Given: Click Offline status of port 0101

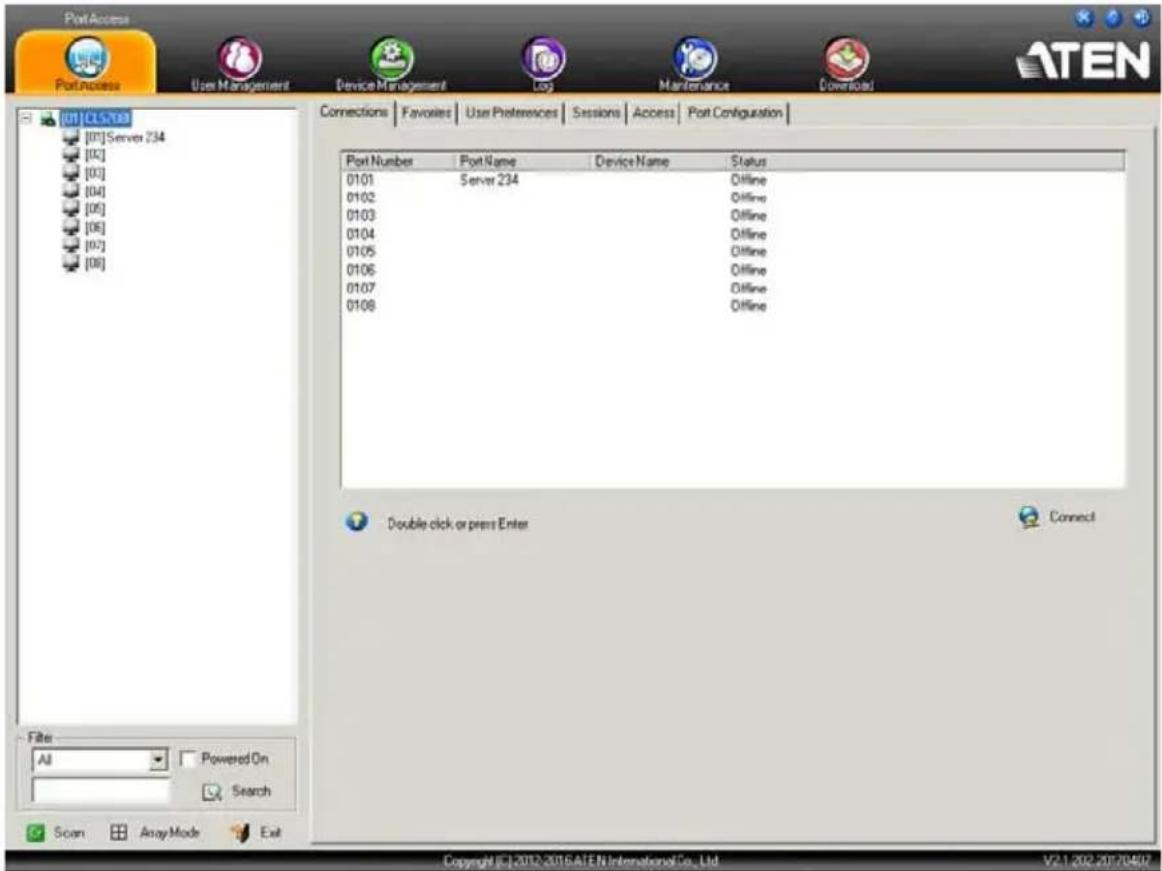Looking at the screenshot, I should pos(748,179).
